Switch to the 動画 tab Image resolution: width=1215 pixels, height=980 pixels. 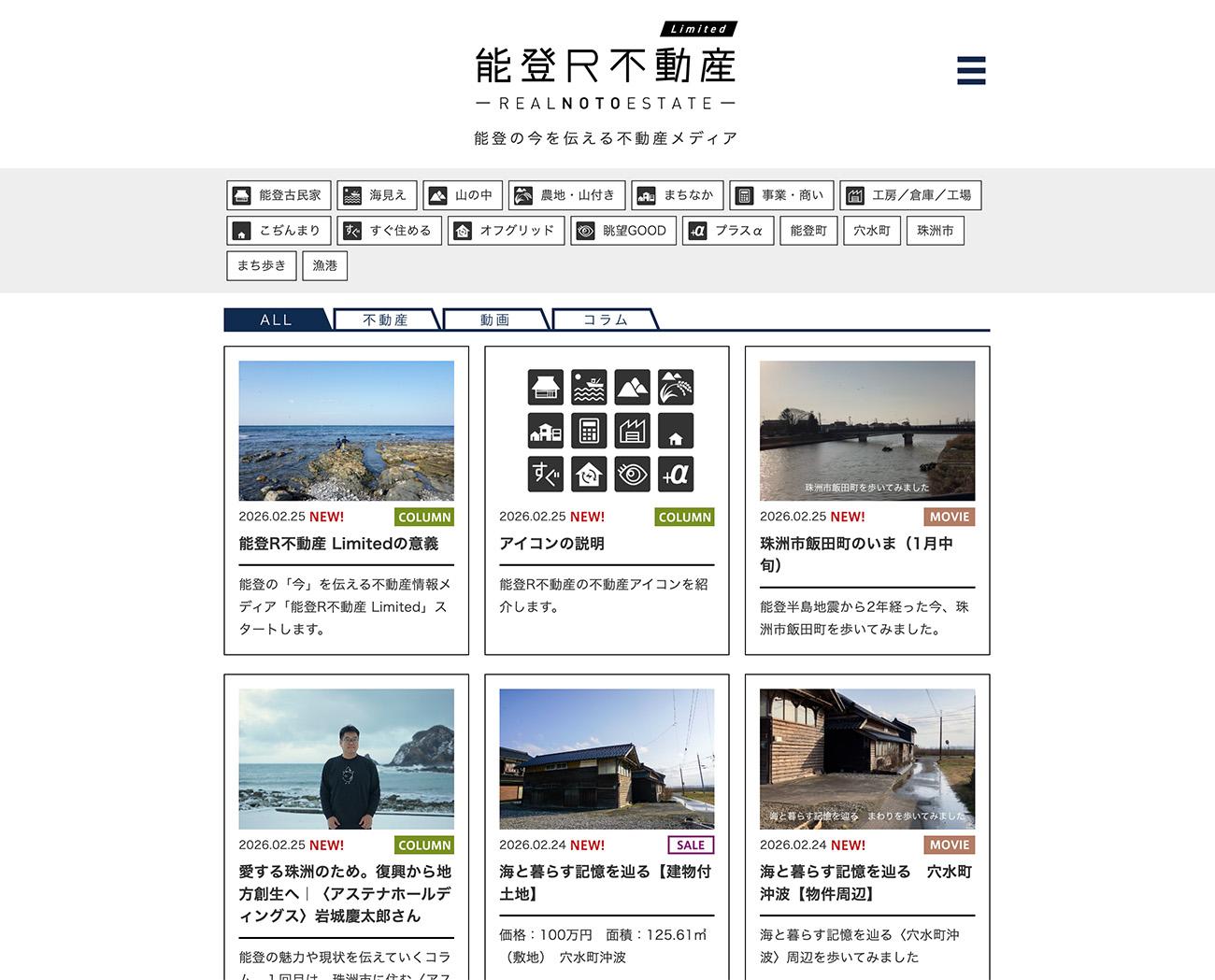coord(494,320)
